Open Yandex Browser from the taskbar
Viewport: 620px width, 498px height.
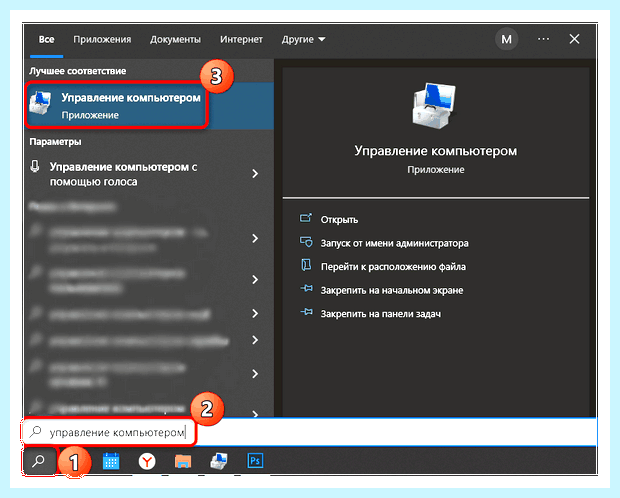pos(147,461)
